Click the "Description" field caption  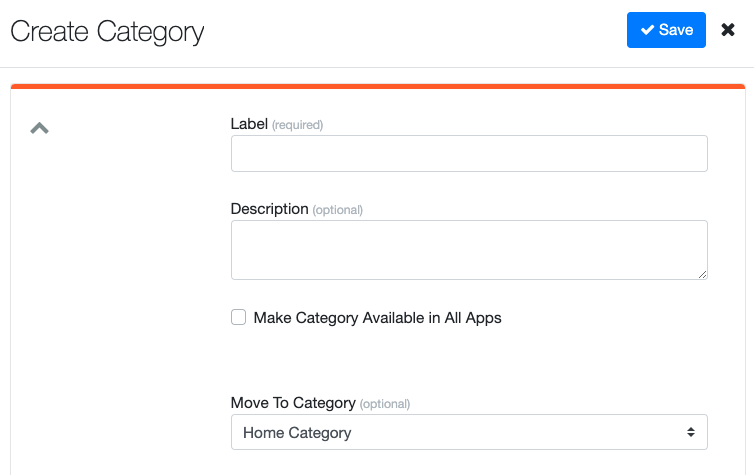point(269,209)
